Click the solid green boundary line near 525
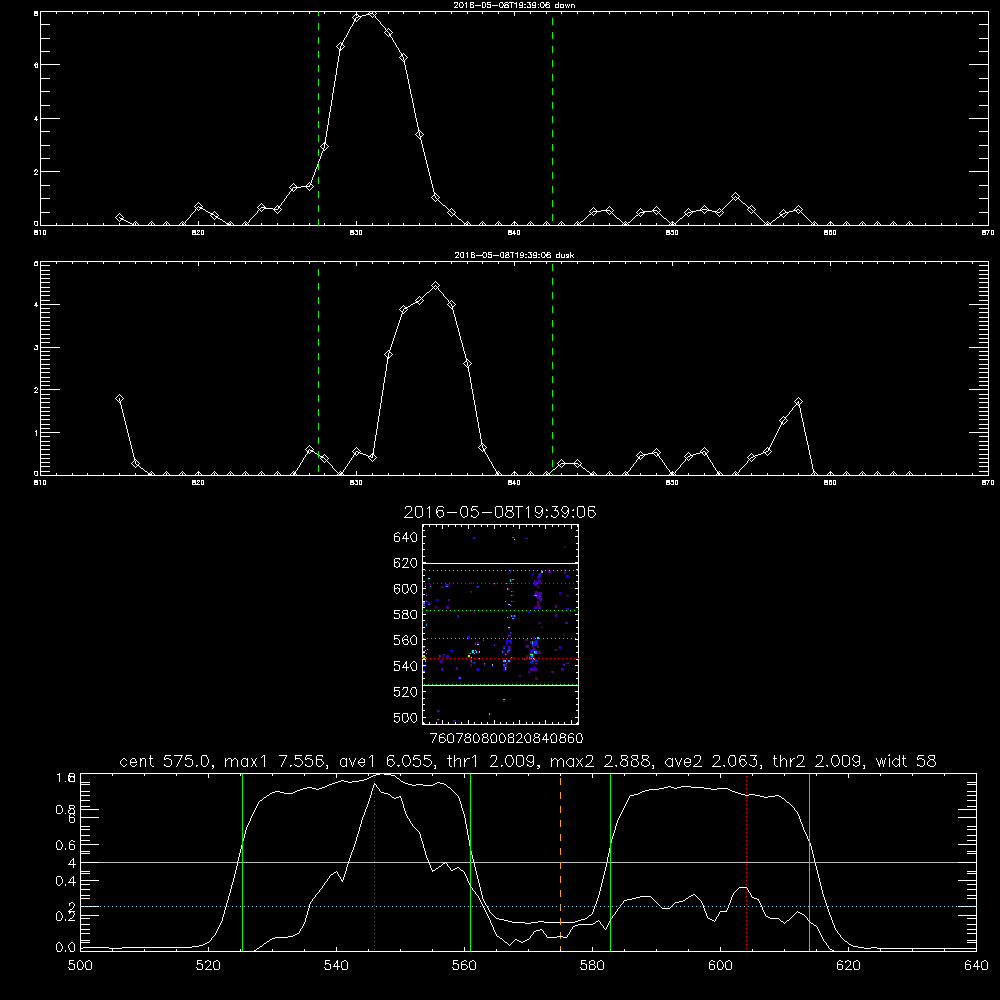Viewport: 1000px width, 1000px height. [242, 862]
